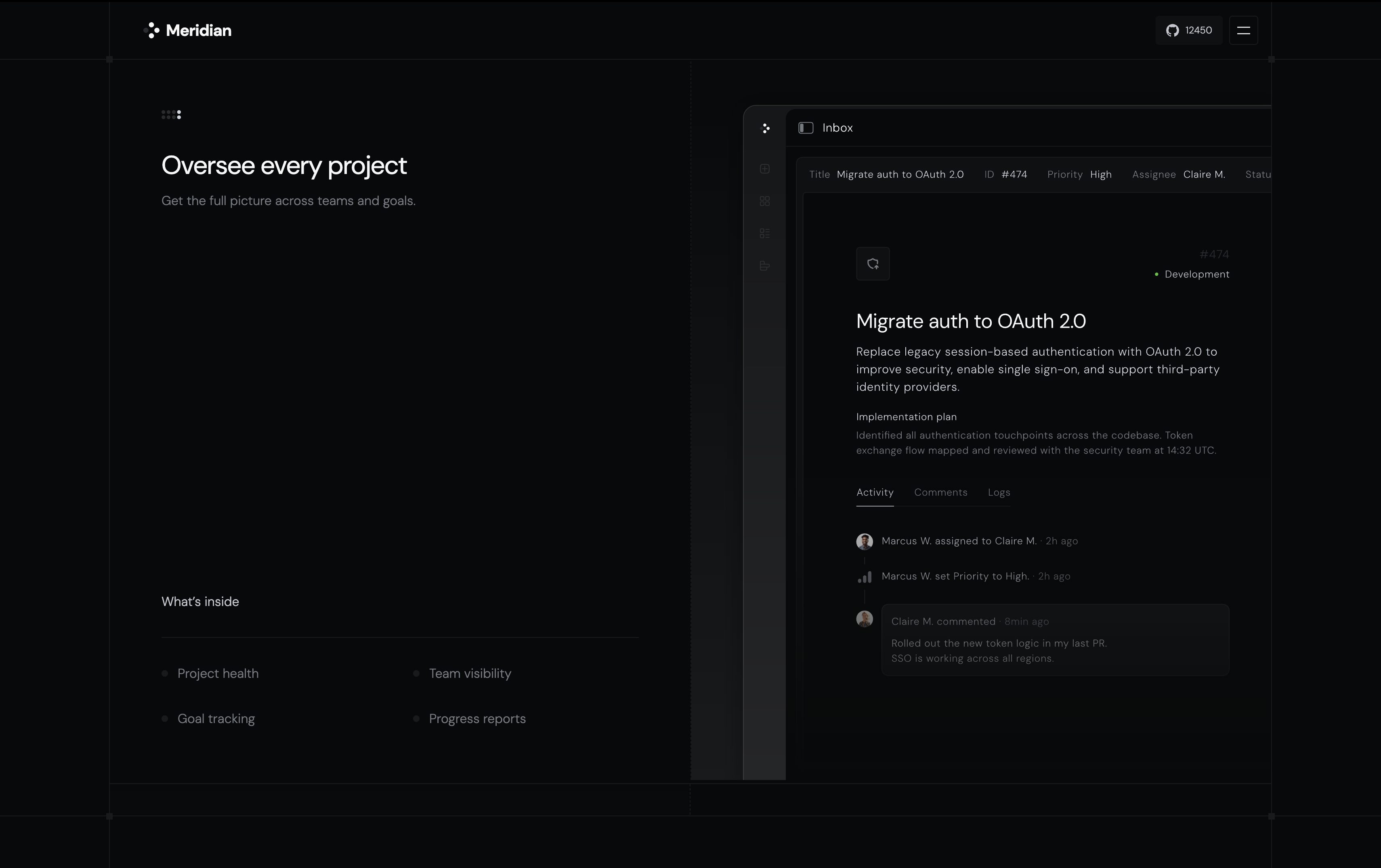This screenshot has width=1381, height=868.
Task: Click the Marcus W. set Priority to High entry
Action: pyautogui.click(x=963, y=577)
